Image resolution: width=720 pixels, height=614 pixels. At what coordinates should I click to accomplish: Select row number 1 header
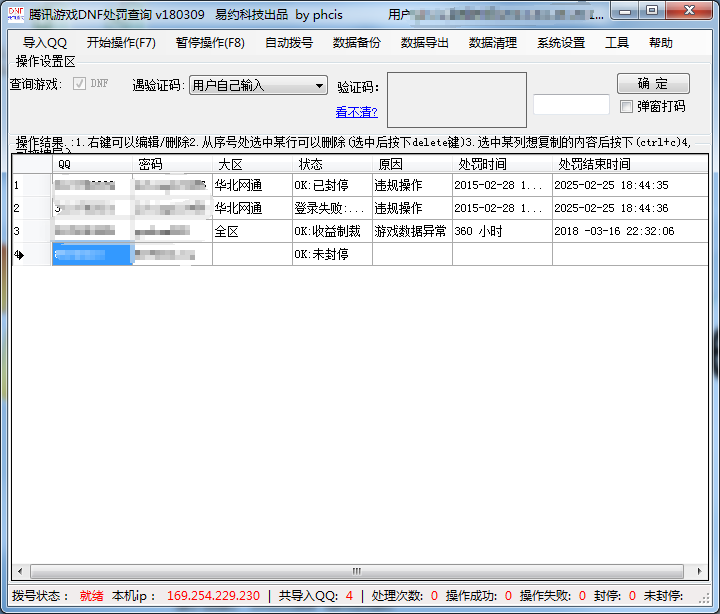click(32, 185)
